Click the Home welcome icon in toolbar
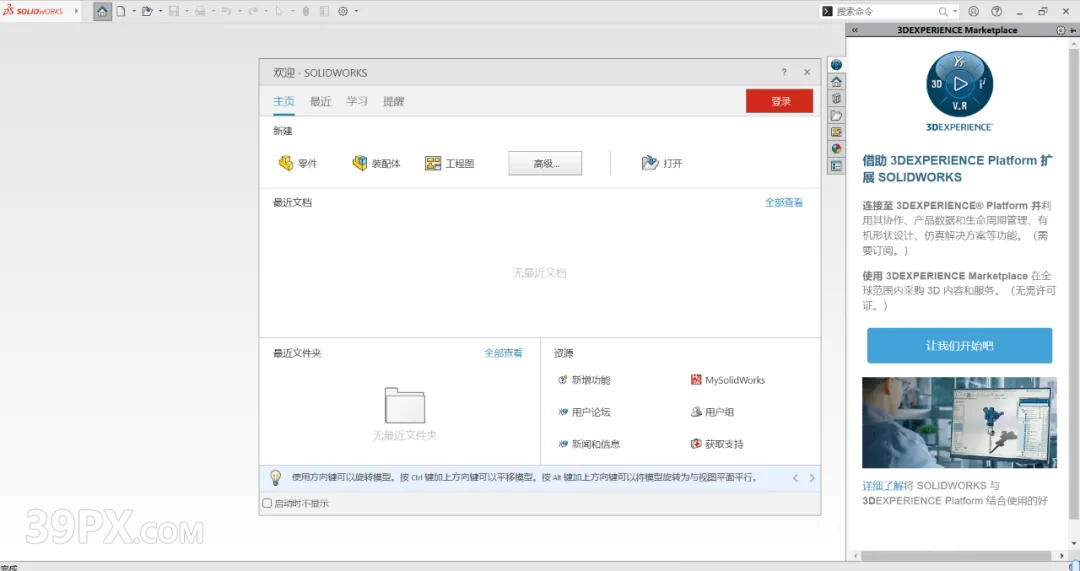Viewport: 1080px width, 571px height. click(102, 11)
